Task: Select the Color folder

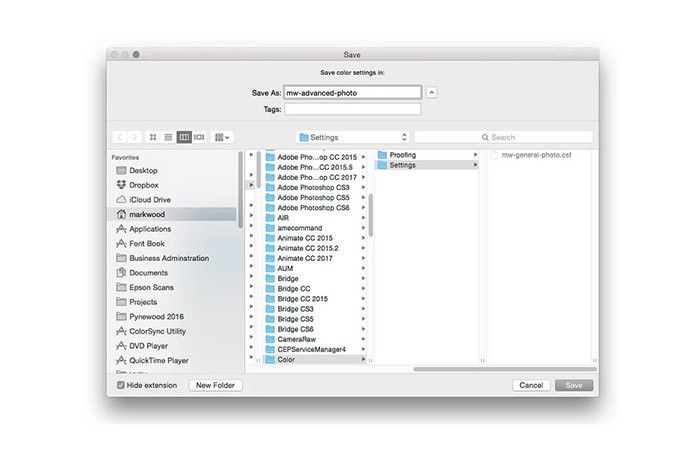Action: (x=315, y=359)
